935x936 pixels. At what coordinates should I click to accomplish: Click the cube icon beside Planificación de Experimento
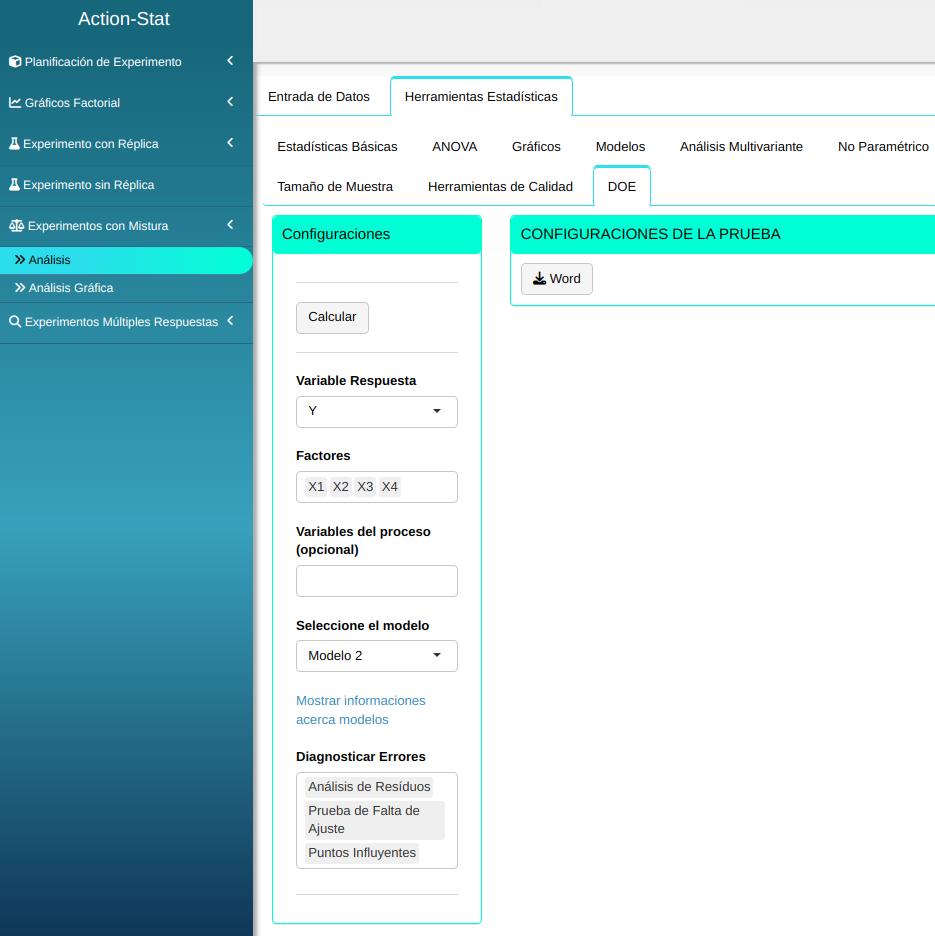coord(15,62)
